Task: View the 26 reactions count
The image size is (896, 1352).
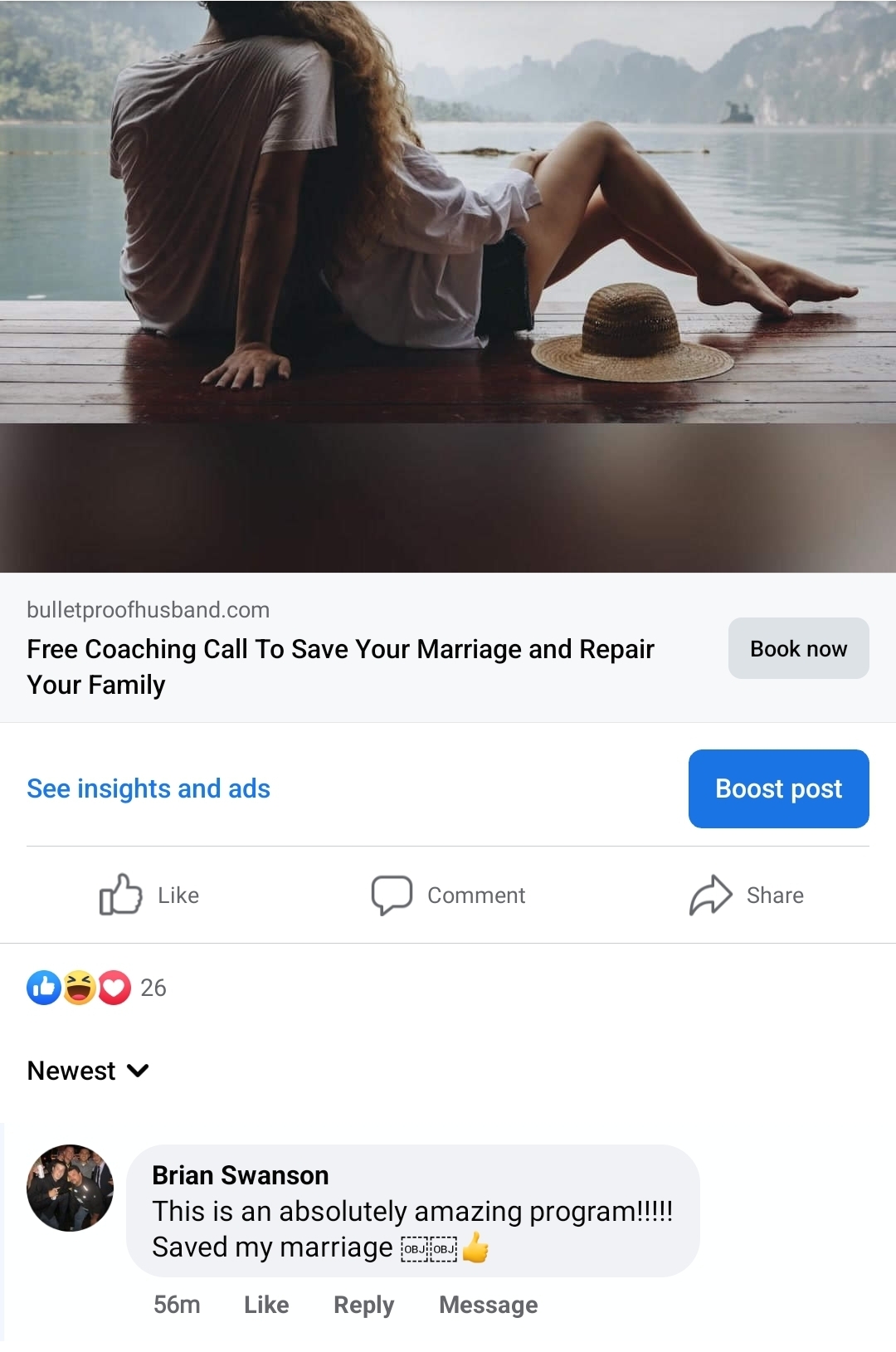Action: tap(153, 988)
